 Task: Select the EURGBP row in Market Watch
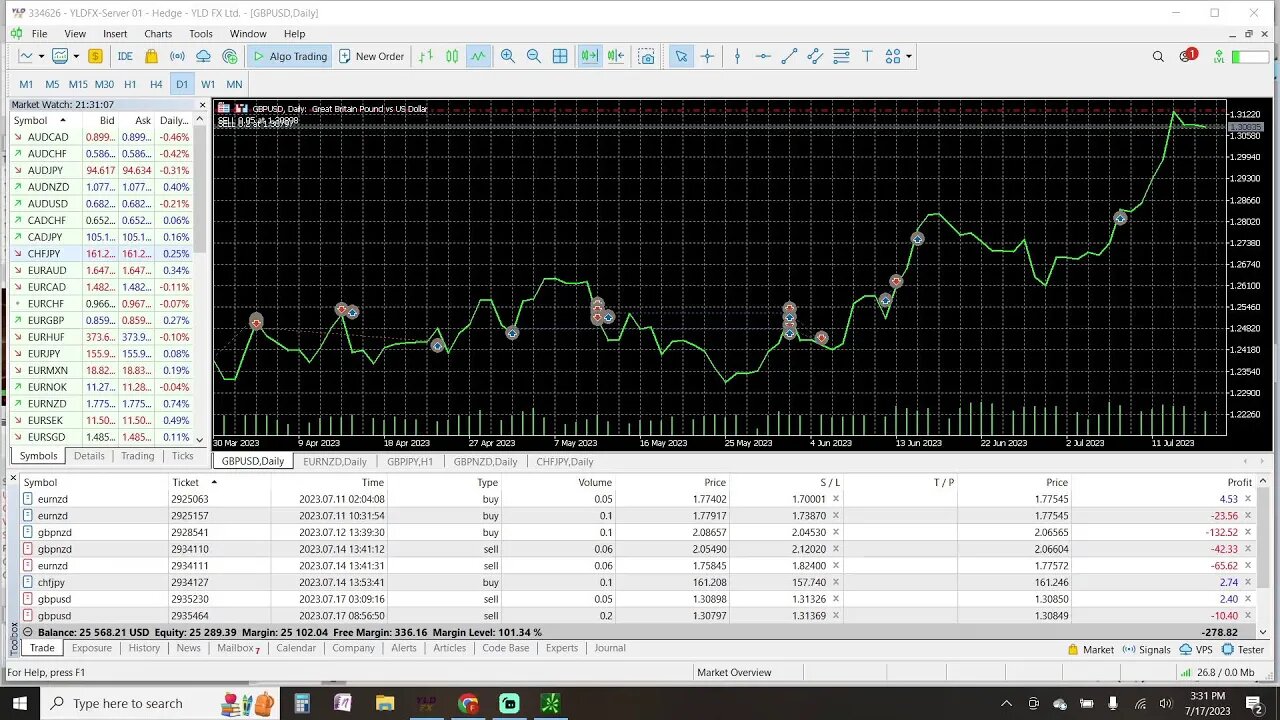coord(103,320)
